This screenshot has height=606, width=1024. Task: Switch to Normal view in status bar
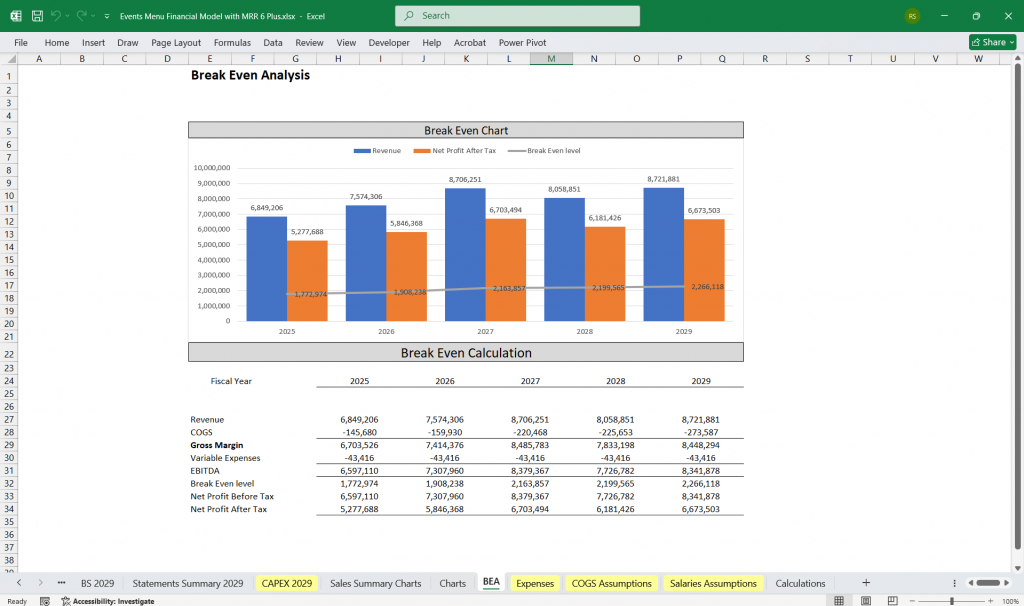tap(838, 599)
